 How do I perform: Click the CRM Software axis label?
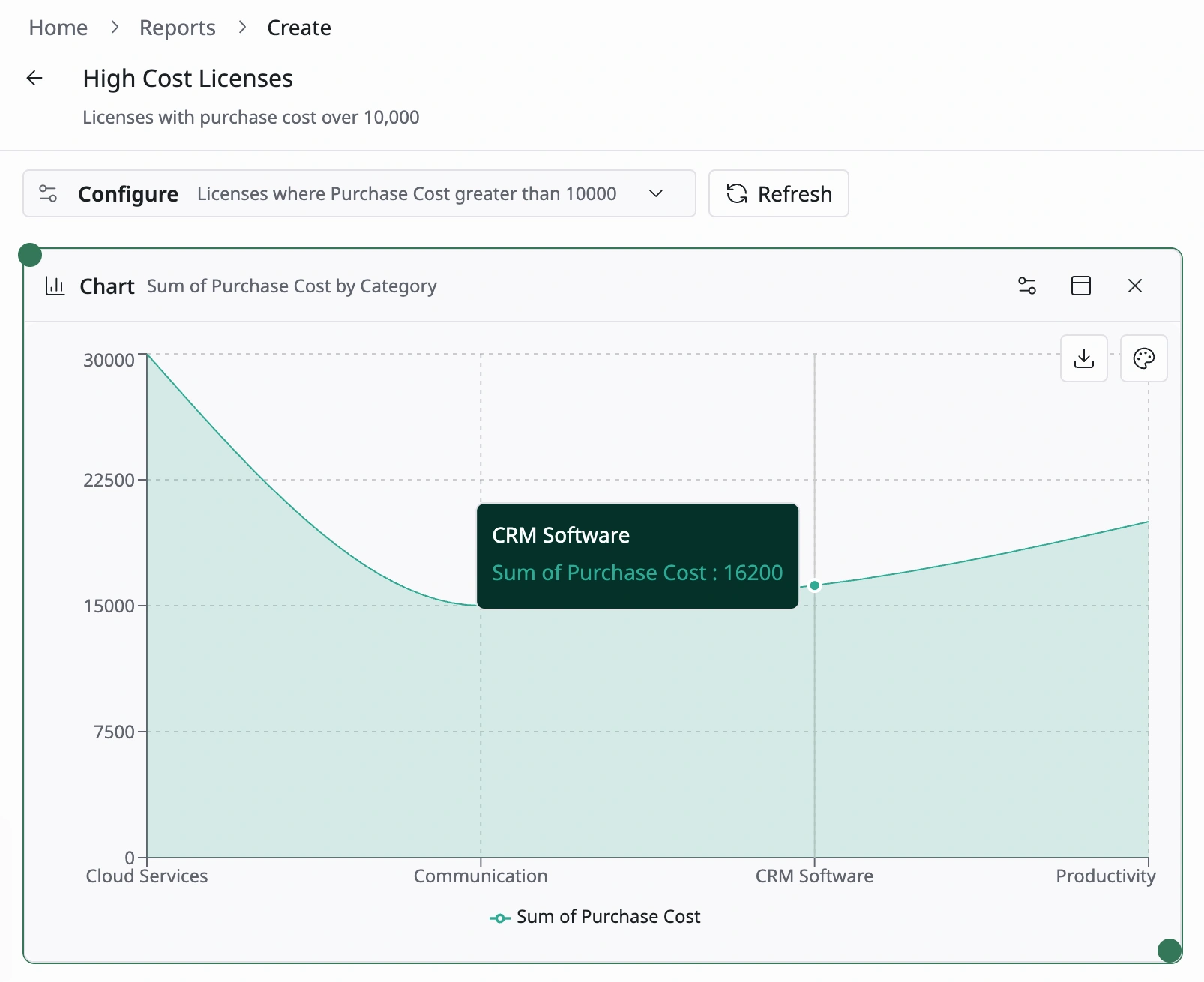pos(815,876)
